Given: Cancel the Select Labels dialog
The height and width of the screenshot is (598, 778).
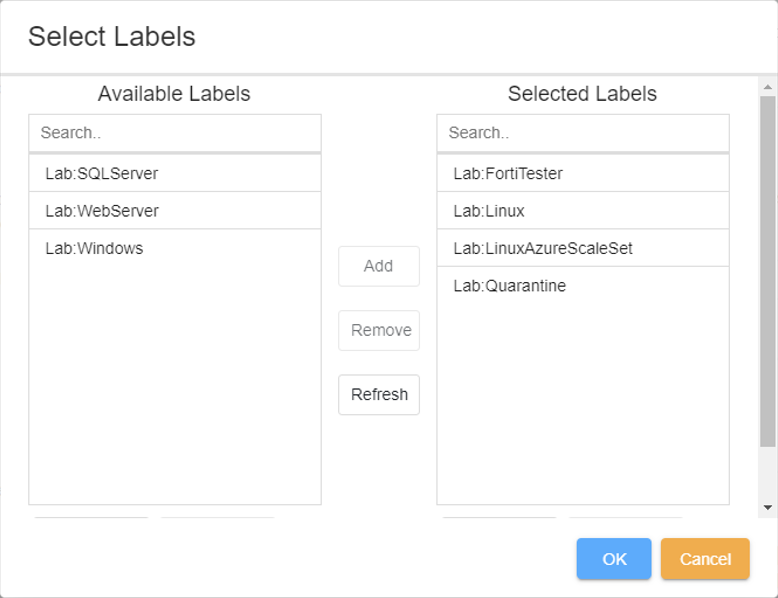Looking at the screenshot, I should point(705,559).
